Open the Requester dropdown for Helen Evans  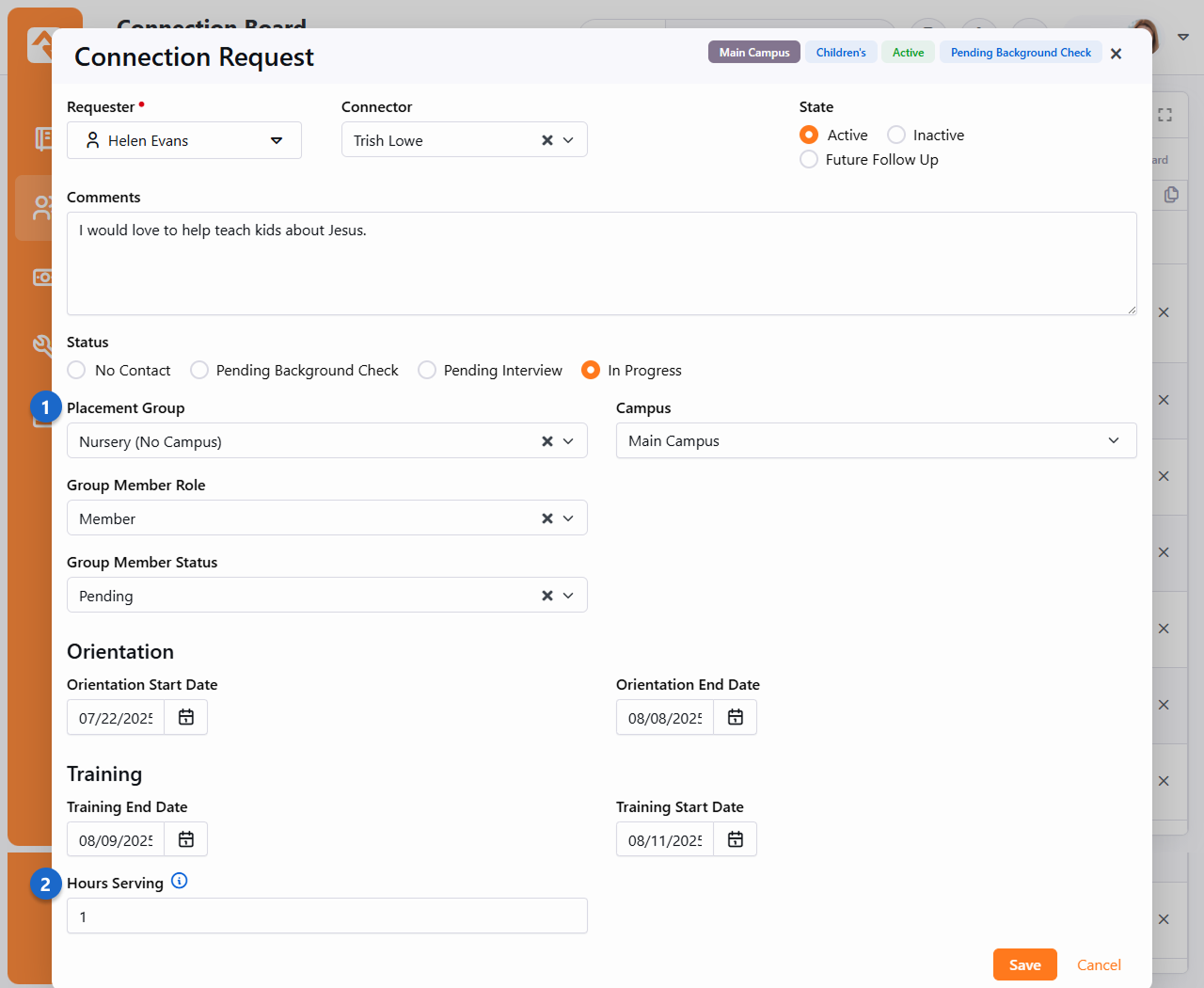277,140
